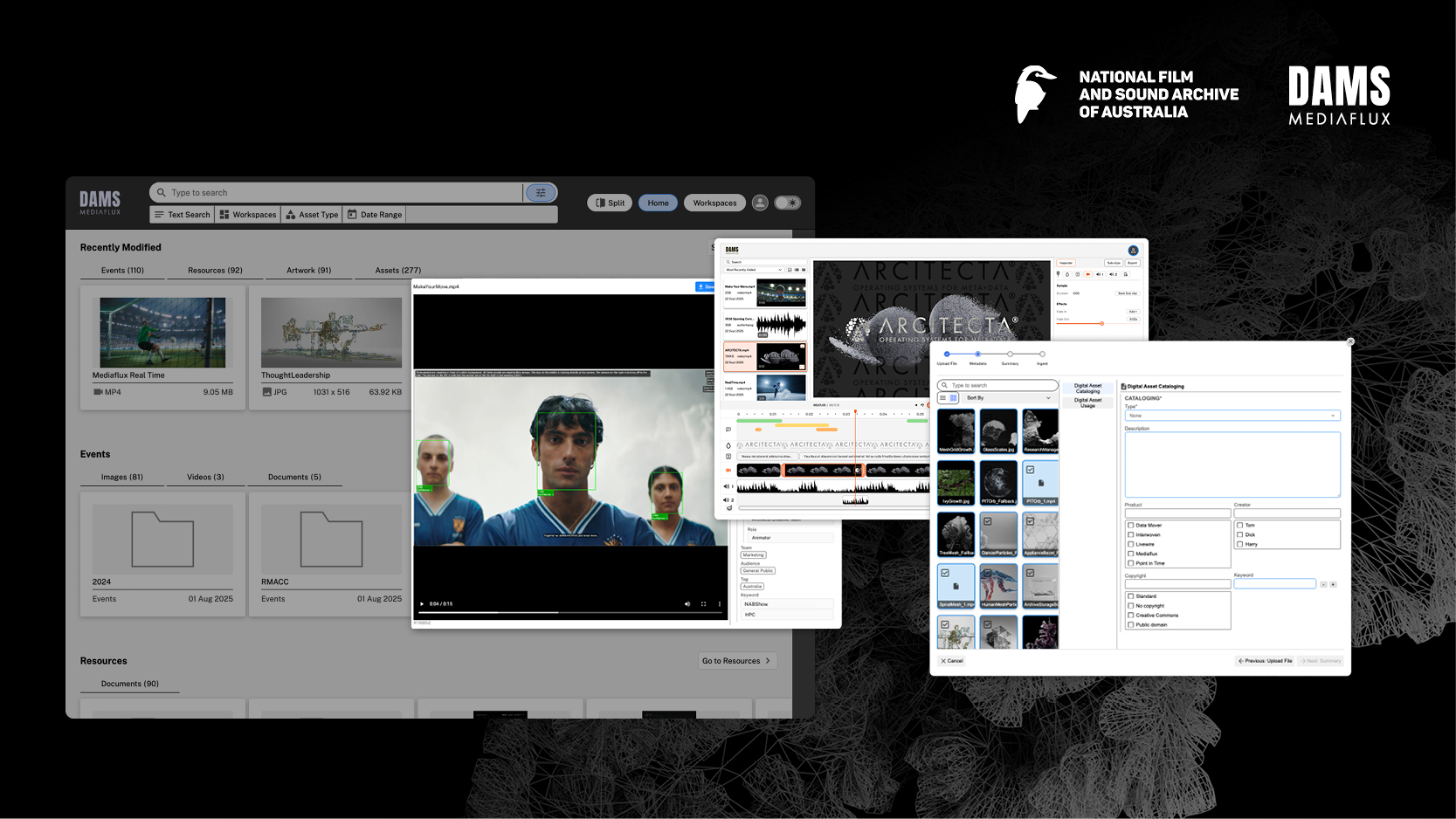Viewport: 1456px width, 819px height.
Task: Switch upload dialog to list view
Action: click(x=943, y=398)
